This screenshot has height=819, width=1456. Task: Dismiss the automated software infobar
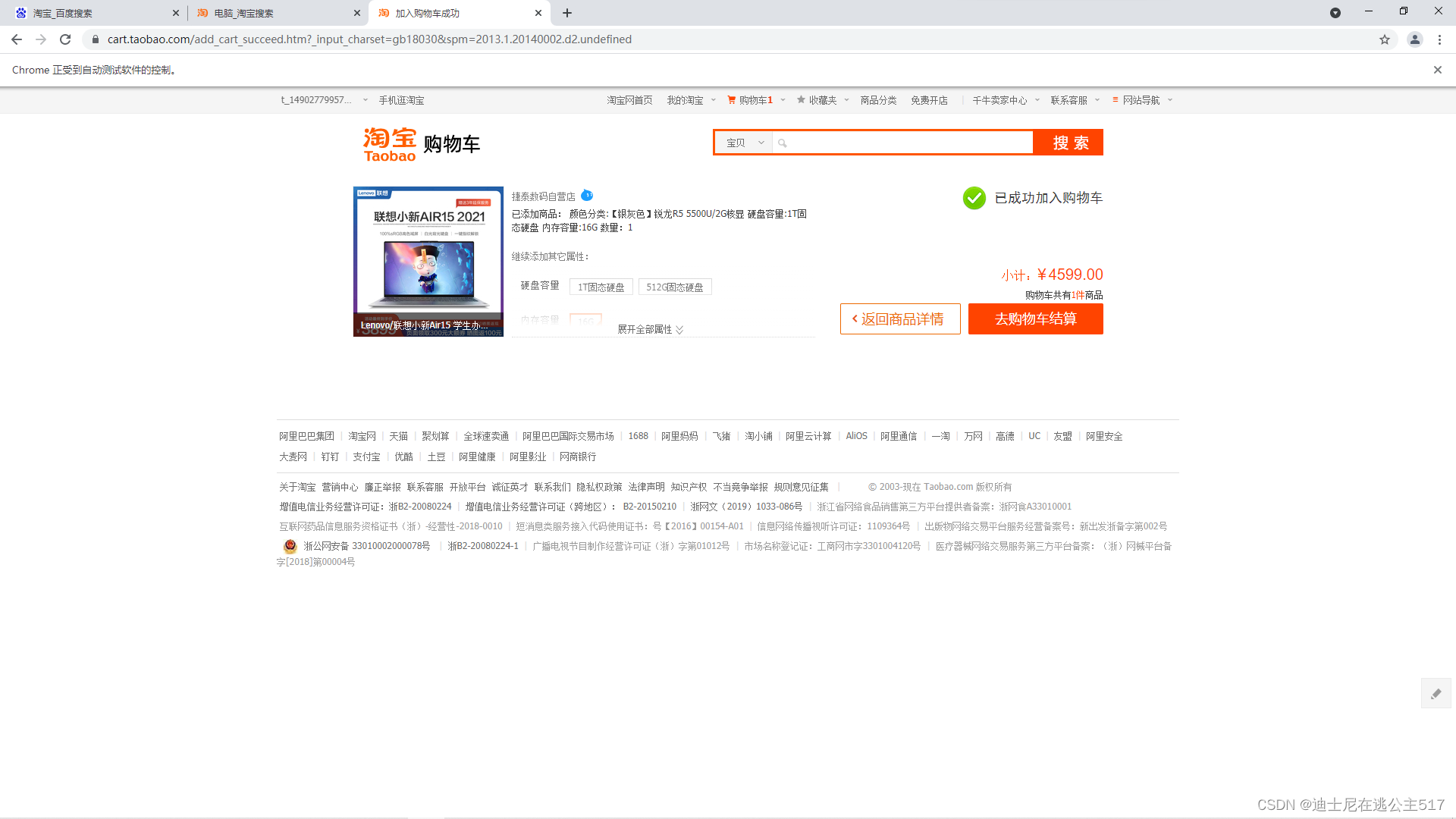point(1437,70)
